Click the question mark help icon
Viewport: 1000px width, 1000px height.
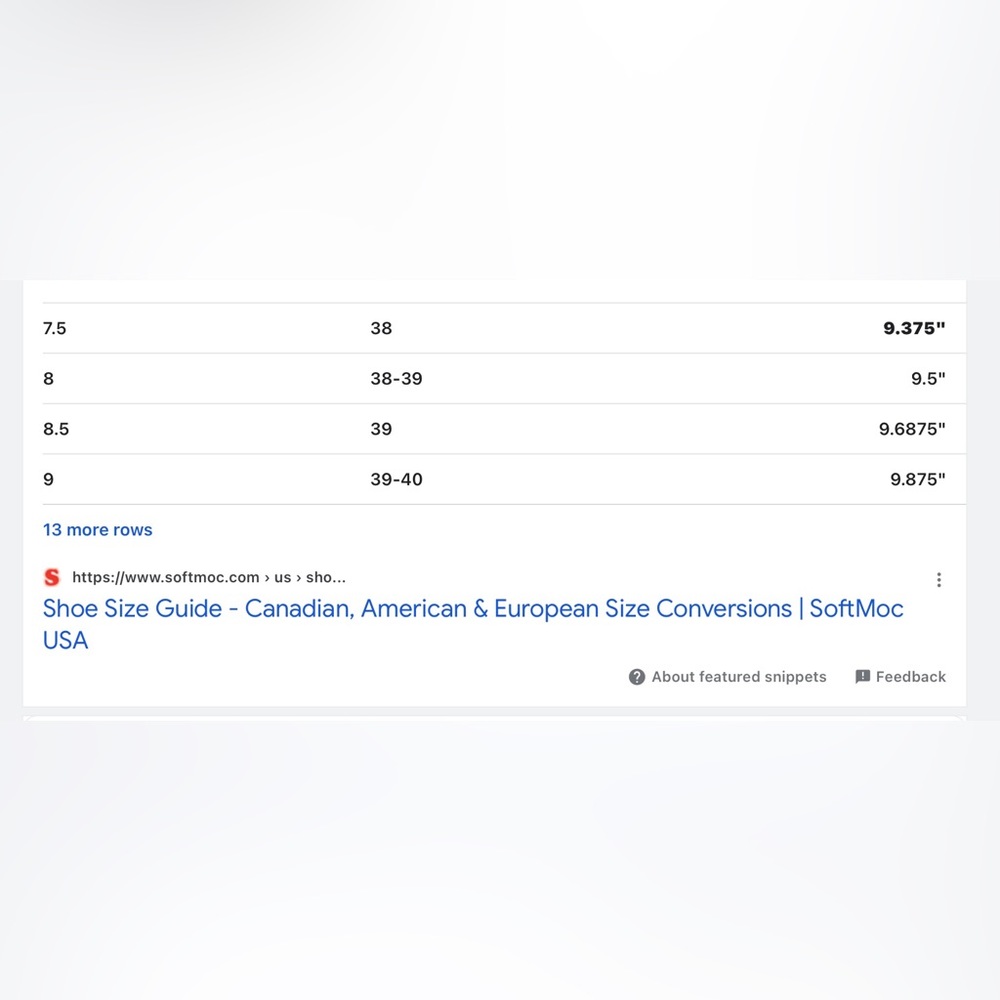coord(637,677)
